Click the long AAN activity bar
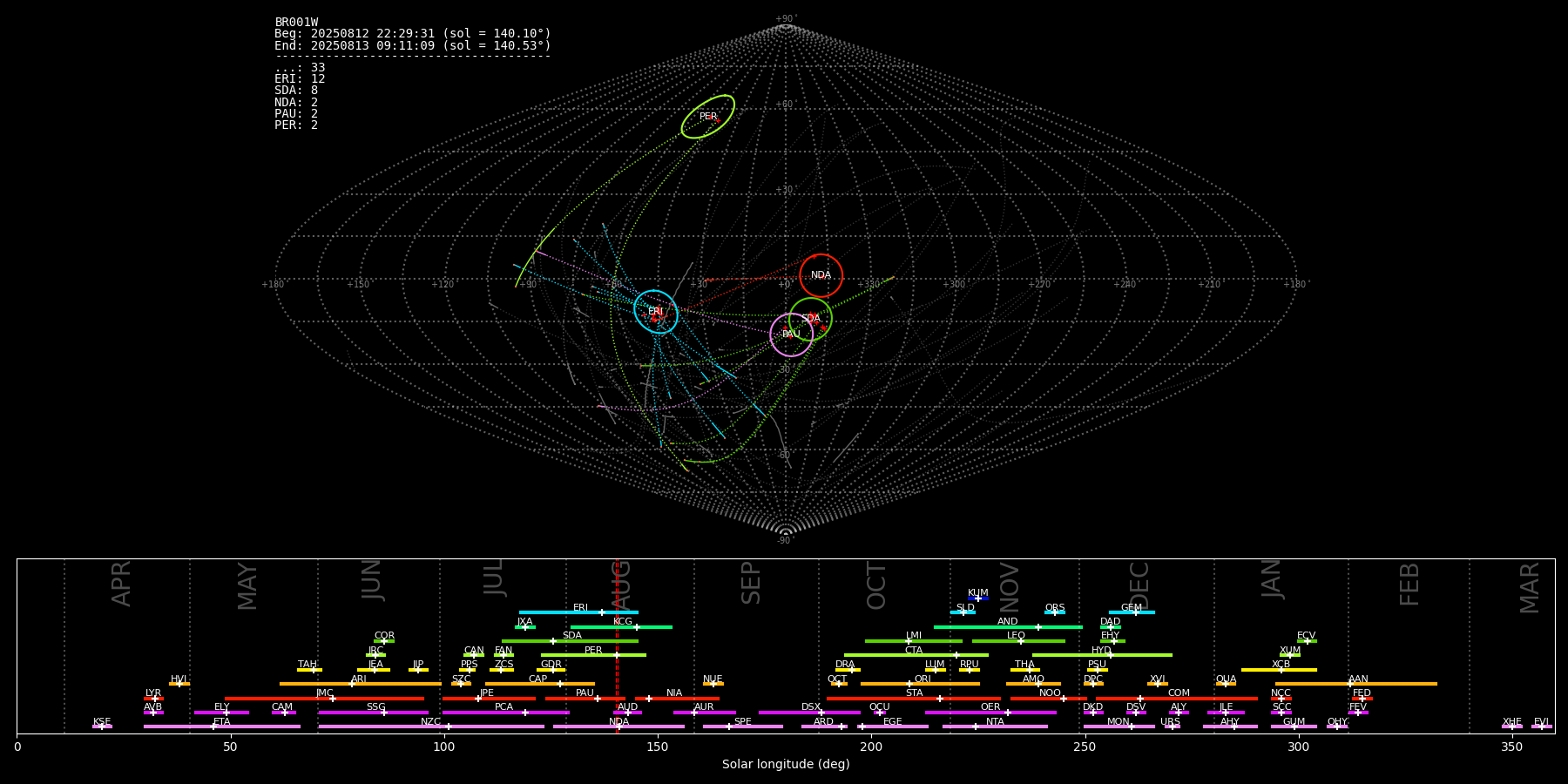Image resolution: width=1568 pixels, height=784 pixels. click(x=1355, y=684)
